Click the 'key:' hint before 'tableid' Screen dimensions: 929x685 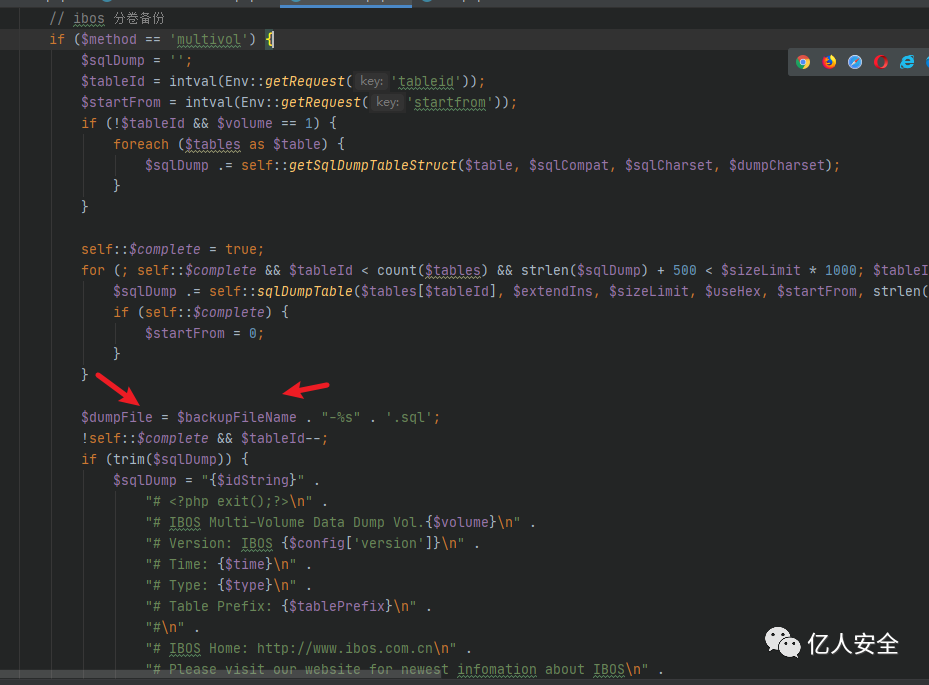tap(371, 81)
